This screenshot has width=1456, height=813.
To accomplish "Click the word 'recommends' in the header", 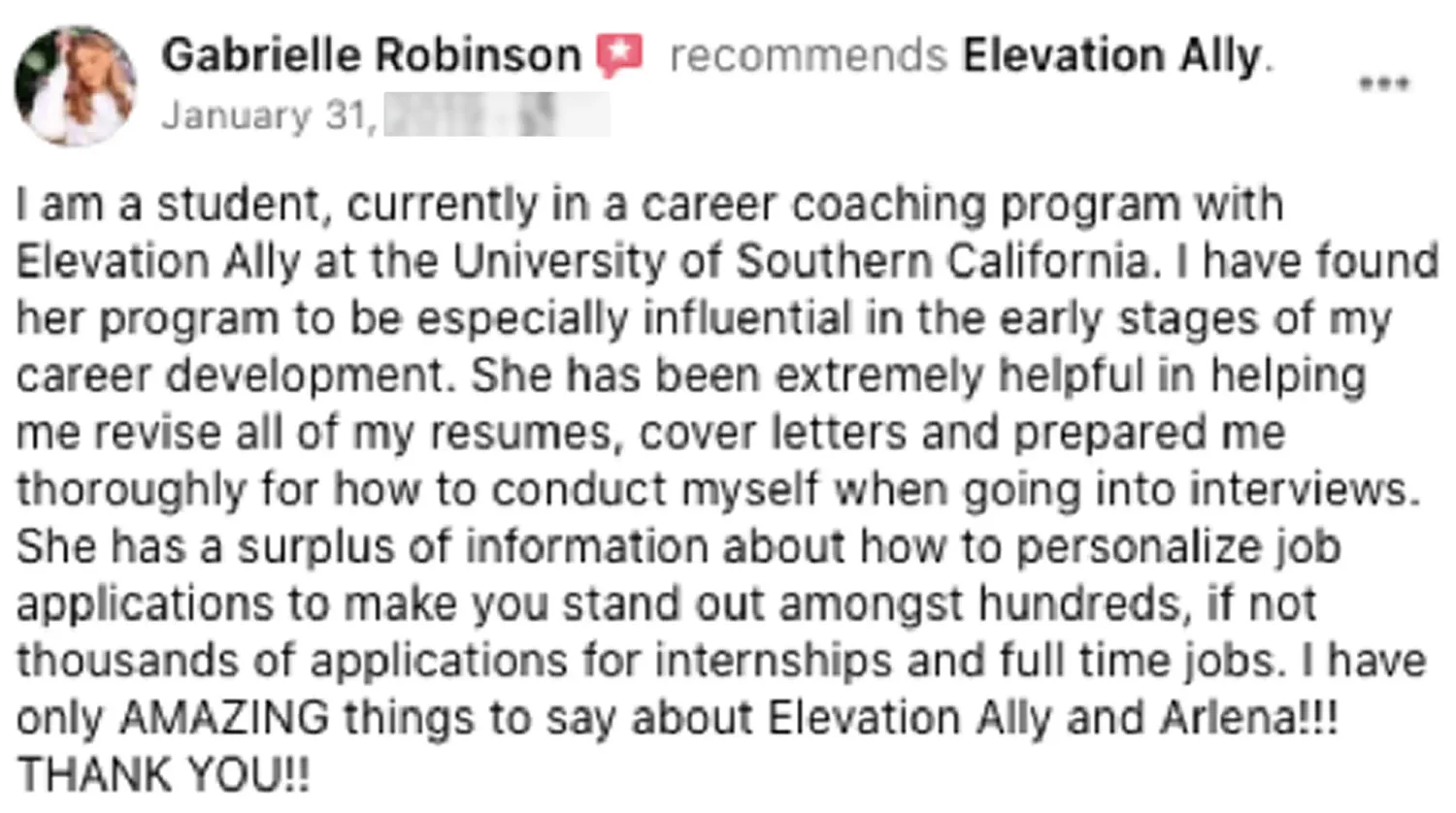I will (808, 55).
